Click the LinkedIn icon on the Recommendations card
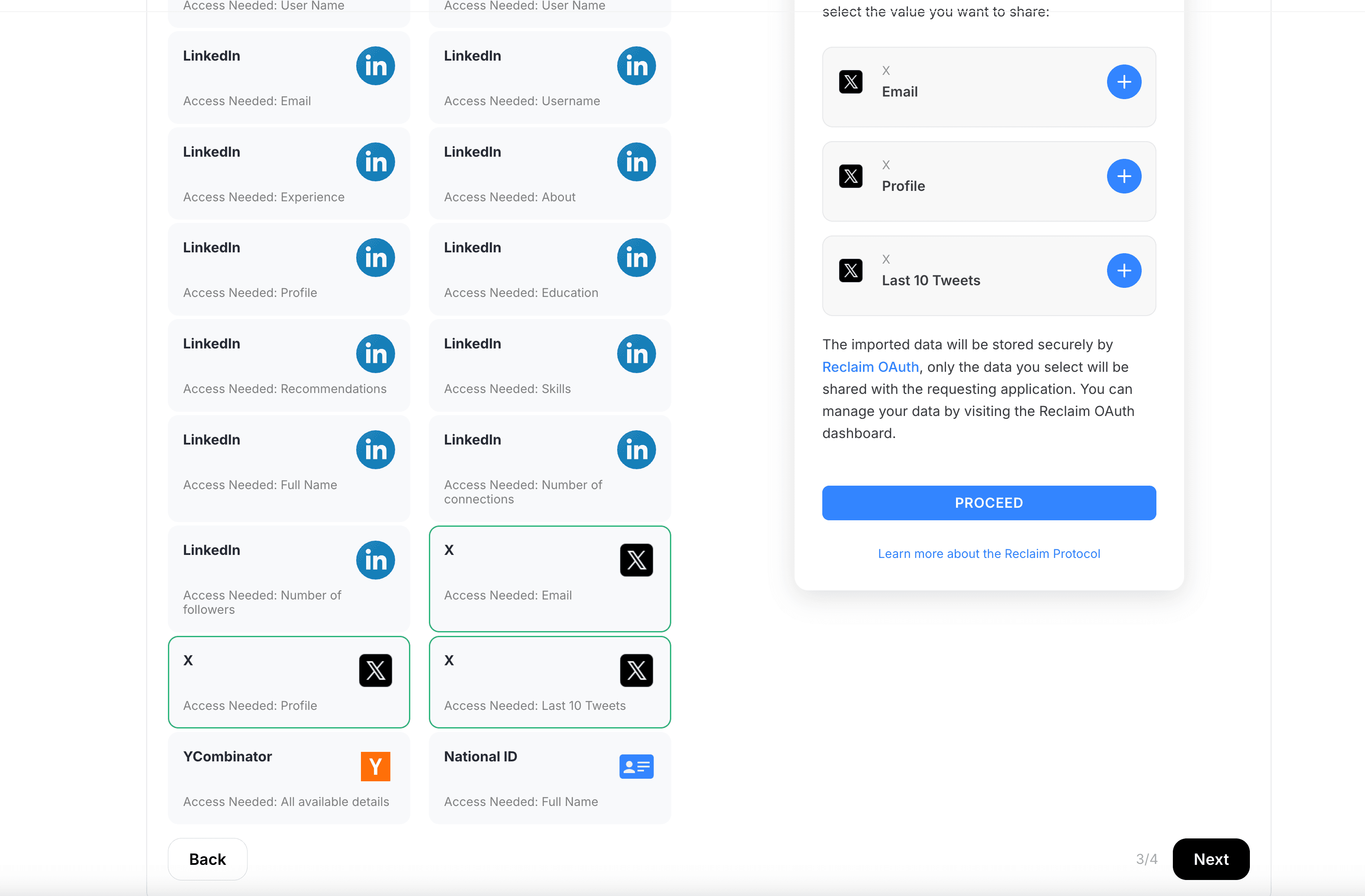 click(376, 353)
